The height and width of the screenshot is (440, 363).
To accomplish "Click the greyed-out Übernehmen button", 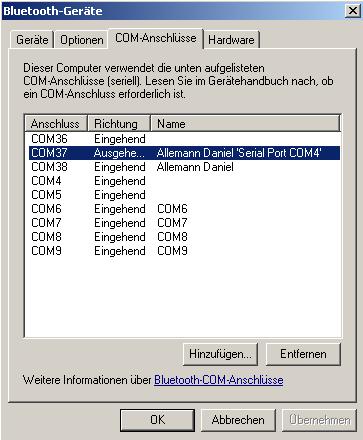I will coord(319,420).
